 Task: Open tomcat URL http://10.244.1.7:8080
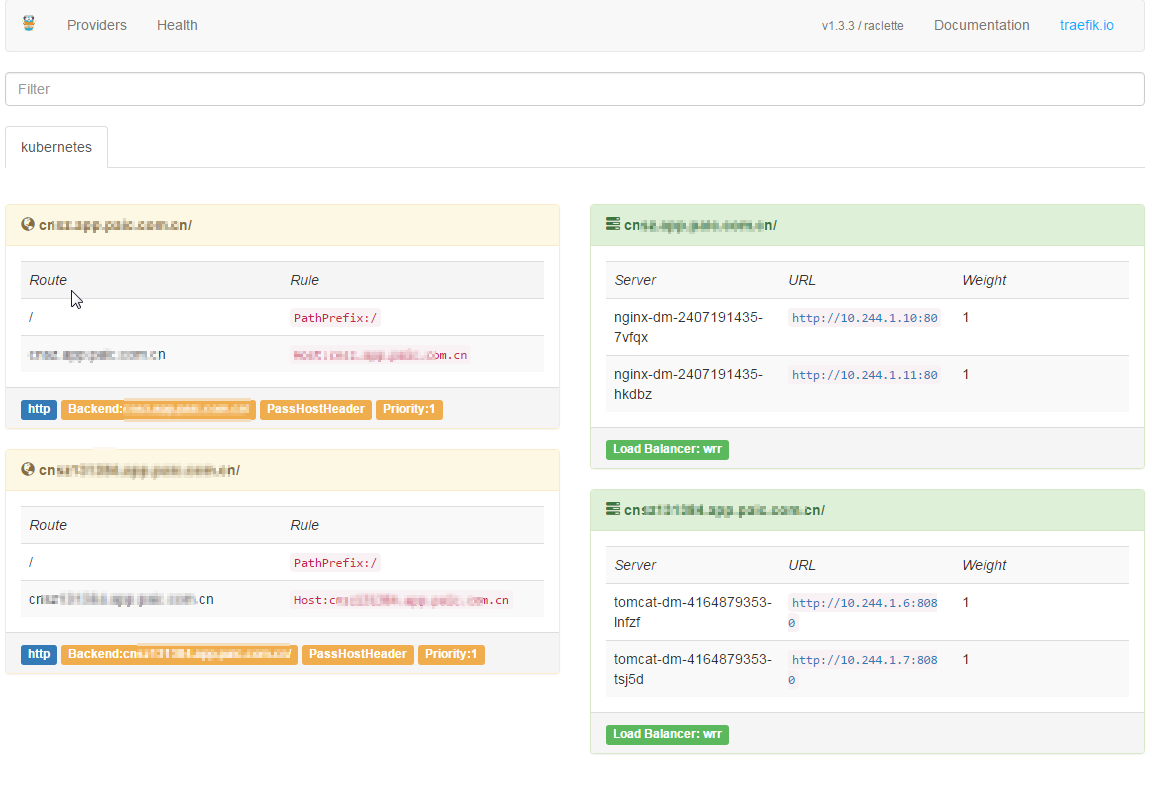[x=865, y=660]
